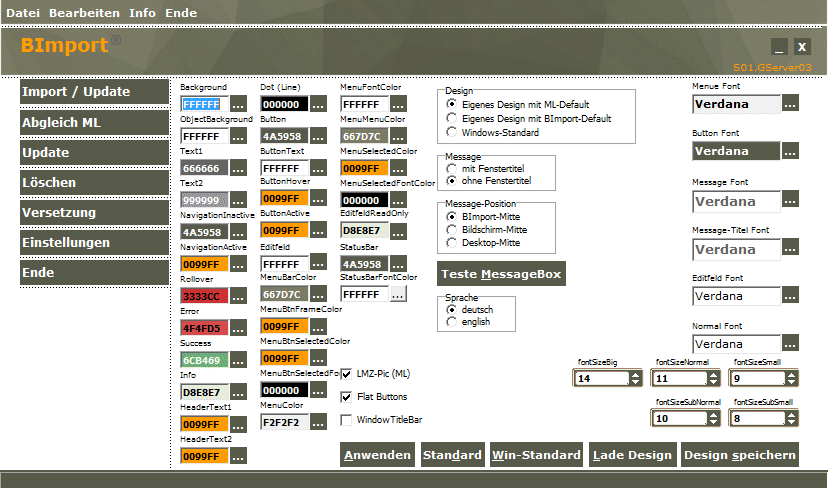Choose Button Font via ellipsis button
The width and height of the screenshot is (828, 489).
[x=790, y=151]
